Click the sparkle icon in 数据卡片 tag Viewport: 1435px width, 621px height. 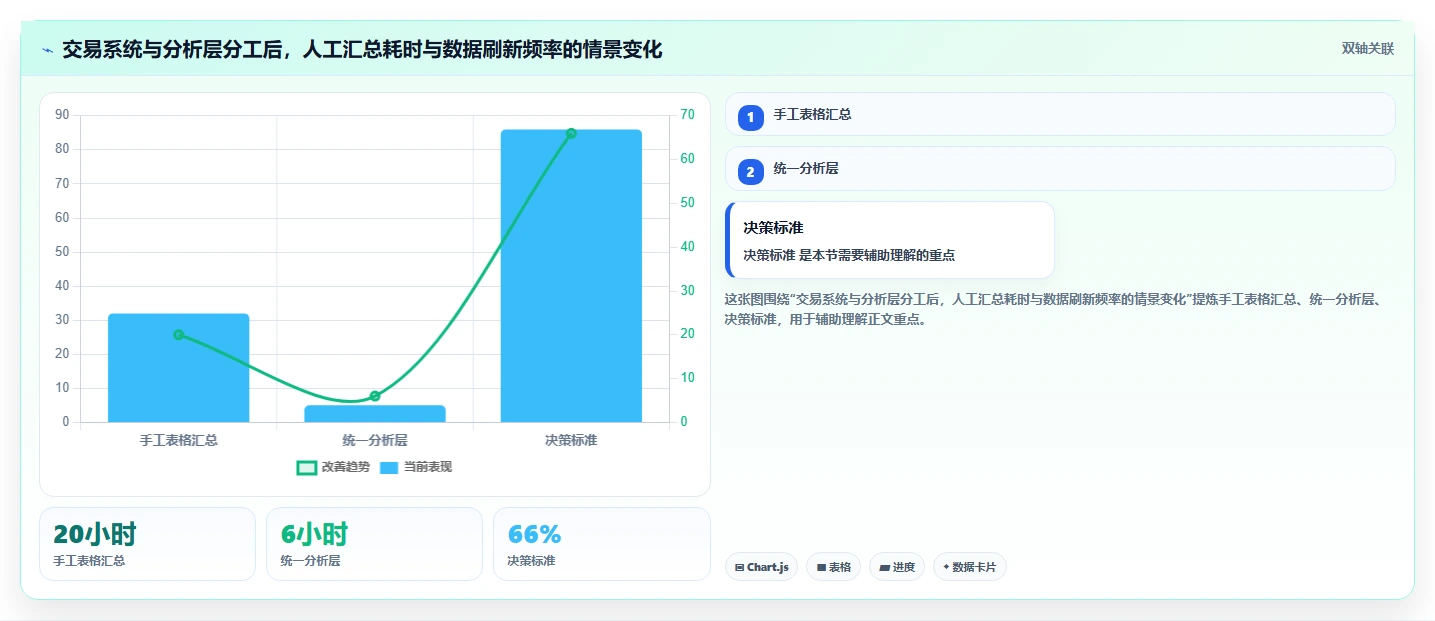[x=946, y=567]
